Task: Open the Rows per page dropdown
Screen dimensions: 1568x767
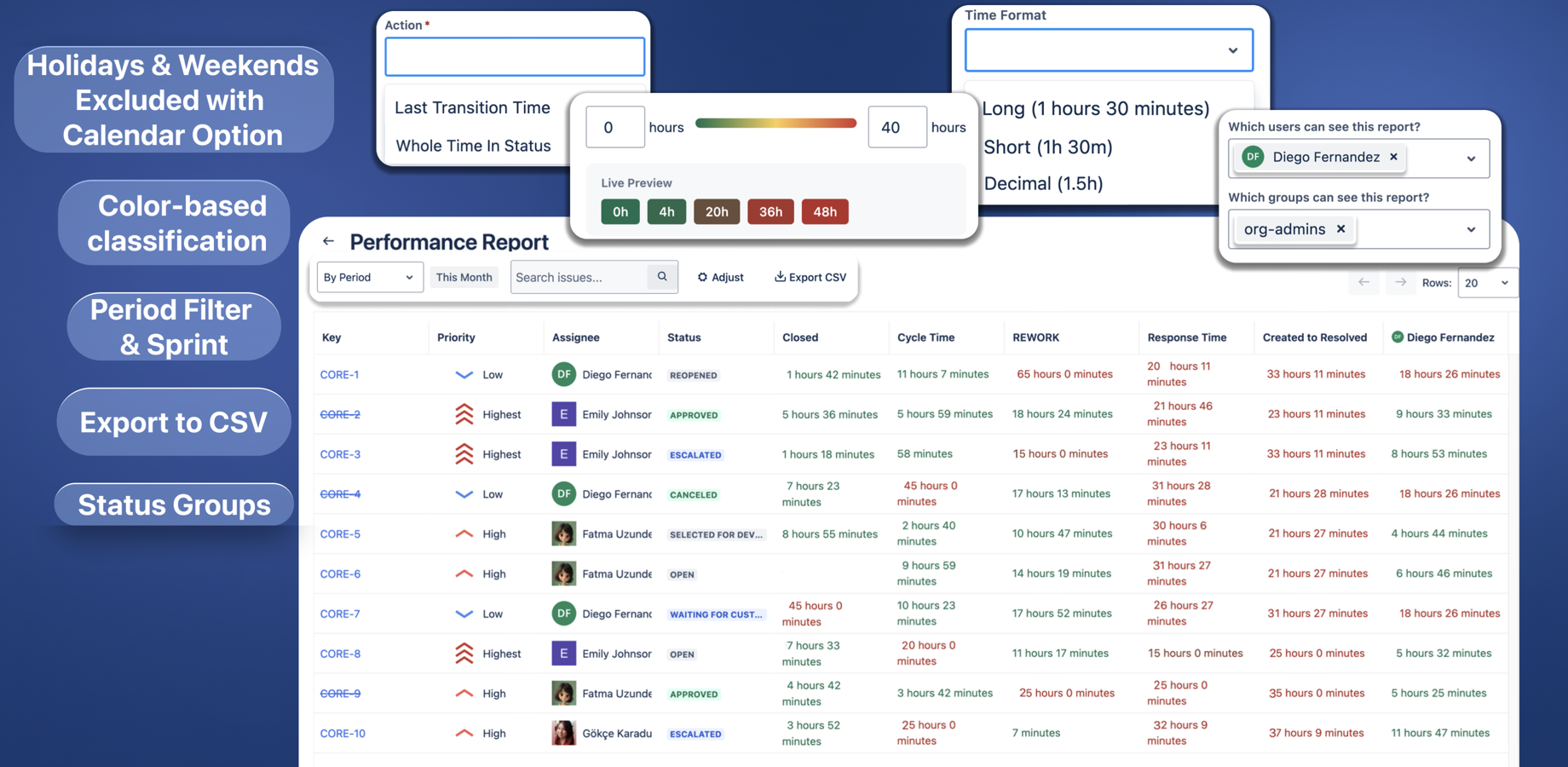Action: [x=1487, y=282]
